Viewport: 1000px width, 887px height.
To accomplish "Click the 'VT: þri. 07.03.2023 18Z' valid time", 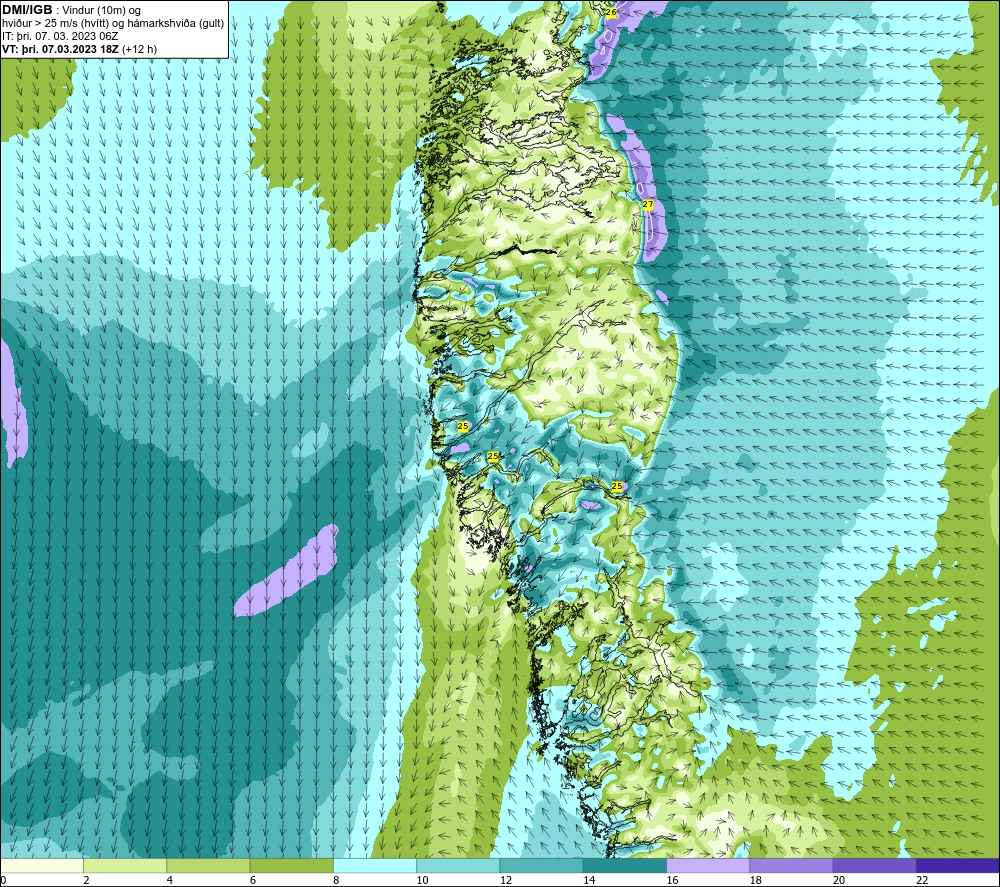I will pyautogui.click(x=61, y=49).
